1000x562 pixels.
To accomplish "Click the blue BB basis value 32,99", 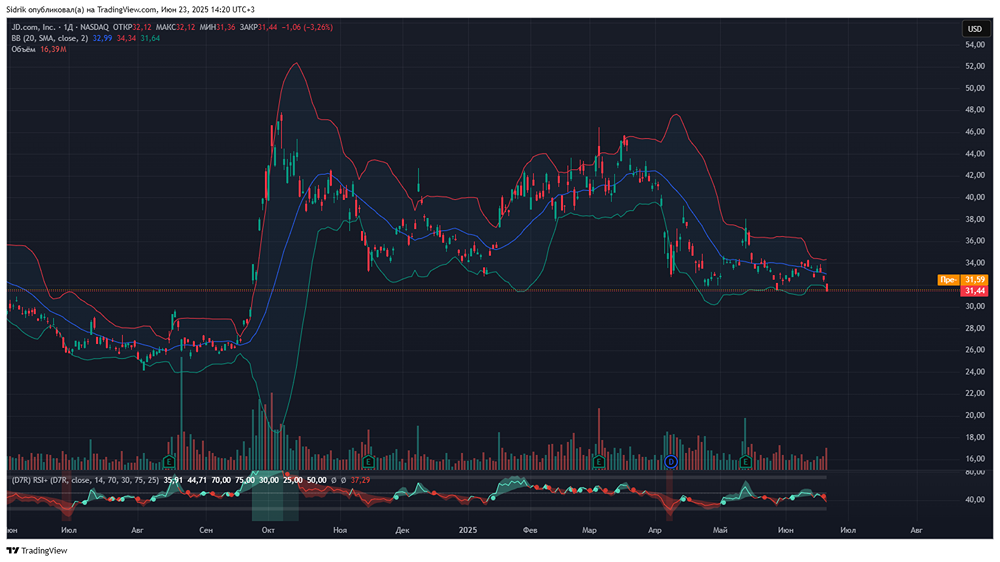I will [x=102, y=38].
